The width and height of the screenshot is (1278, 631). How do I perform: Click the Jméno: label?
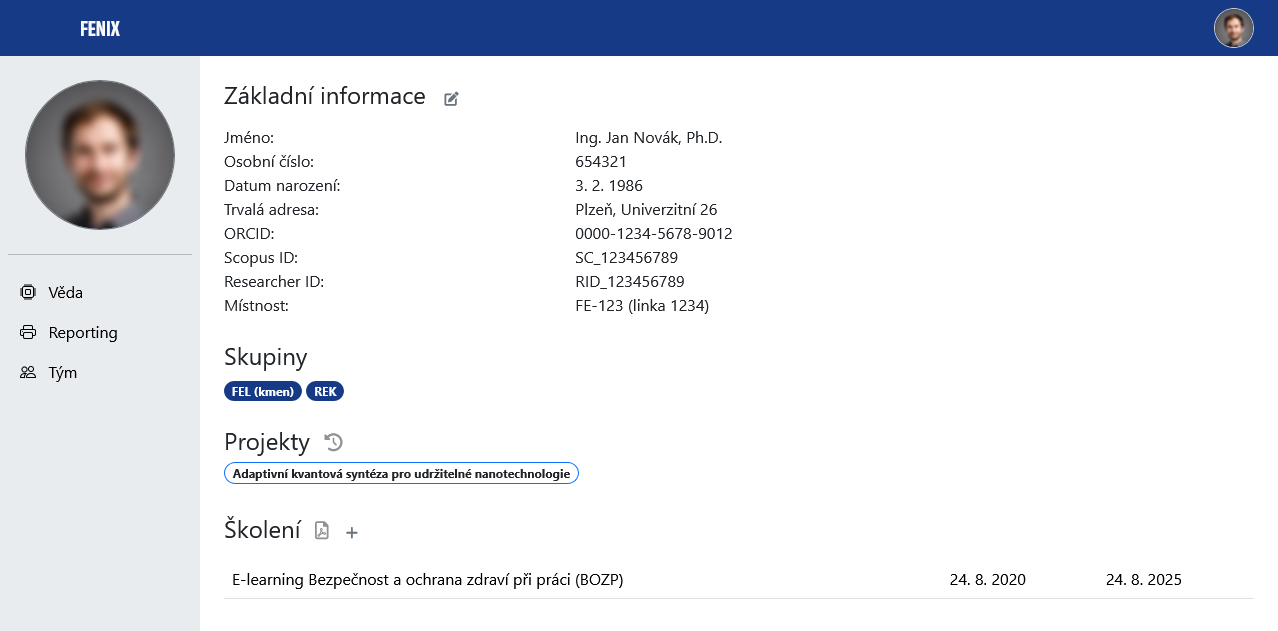[249, 138]
